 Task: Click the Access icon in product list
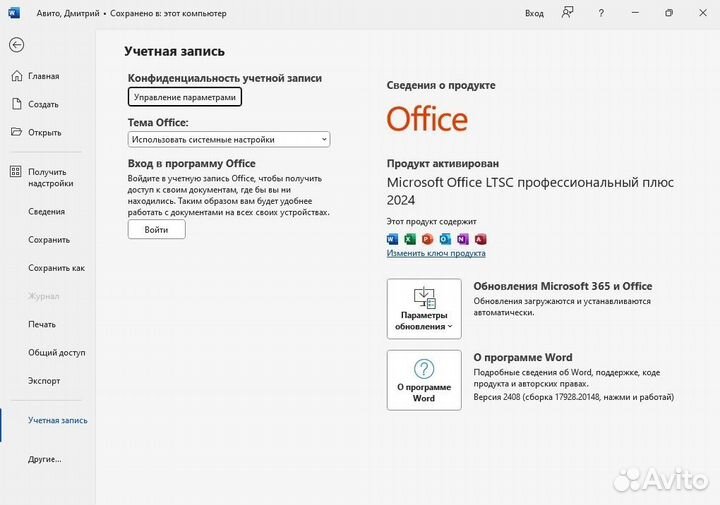point(480,239)
